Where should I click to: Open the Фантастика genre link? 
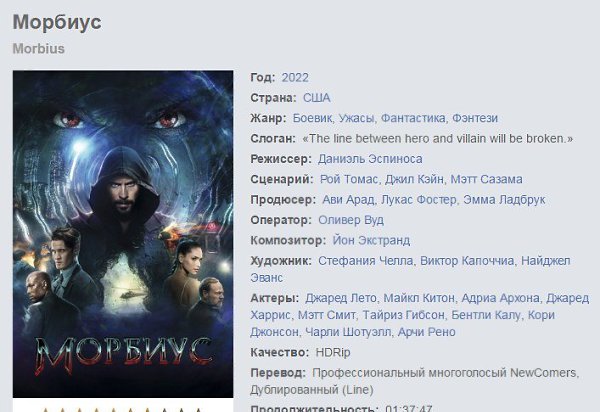click(x=413, y=118)
